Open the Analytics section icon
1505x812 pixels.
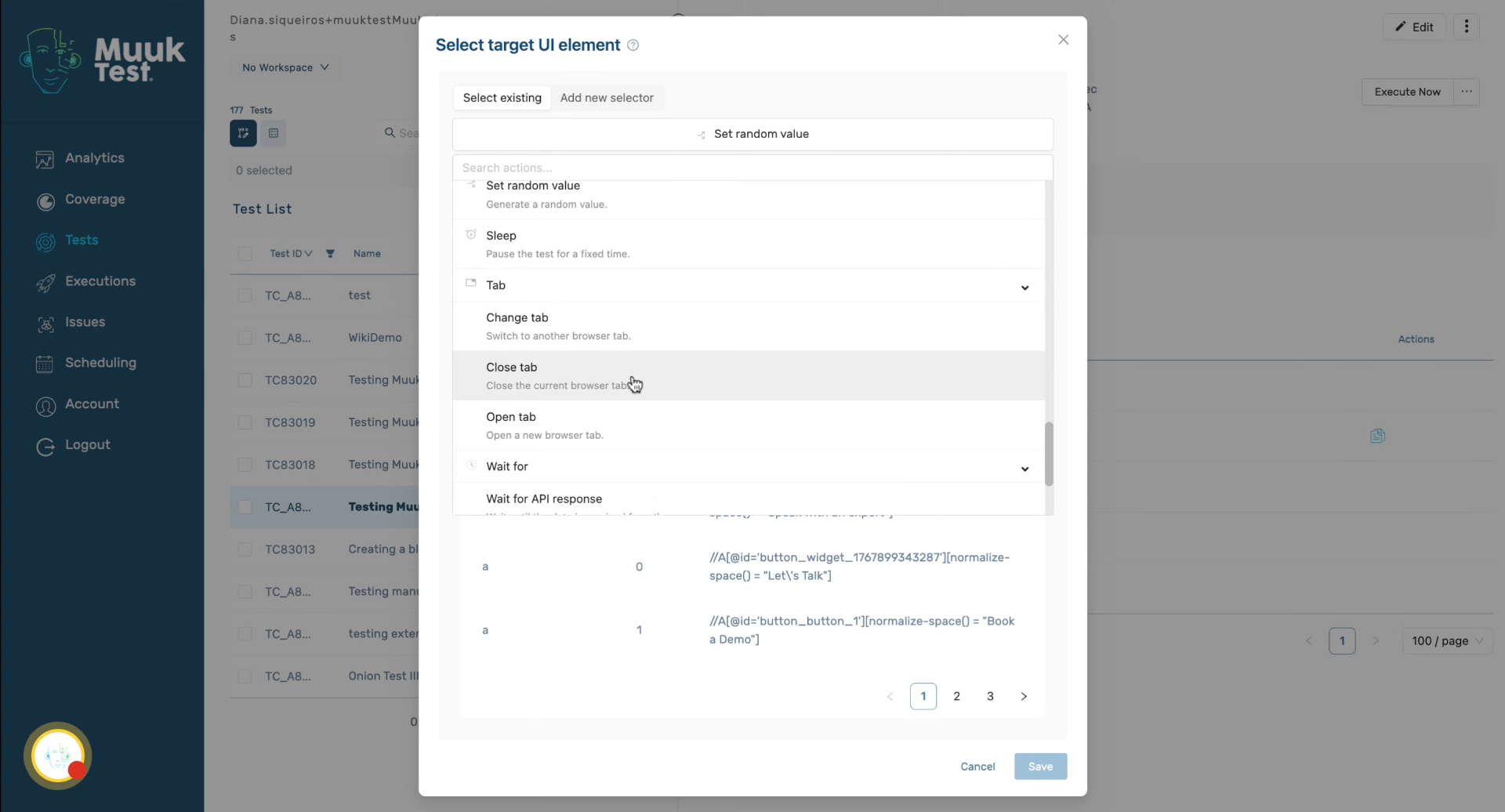45,159
